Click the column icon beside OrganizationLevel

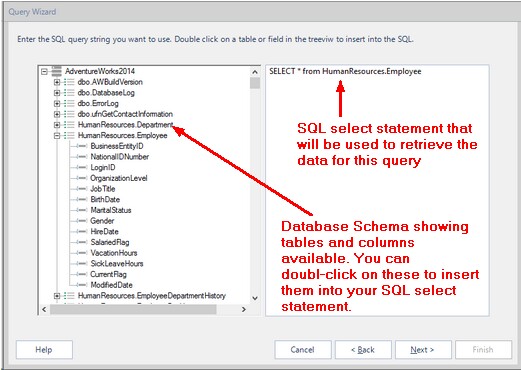click(82, 178)
